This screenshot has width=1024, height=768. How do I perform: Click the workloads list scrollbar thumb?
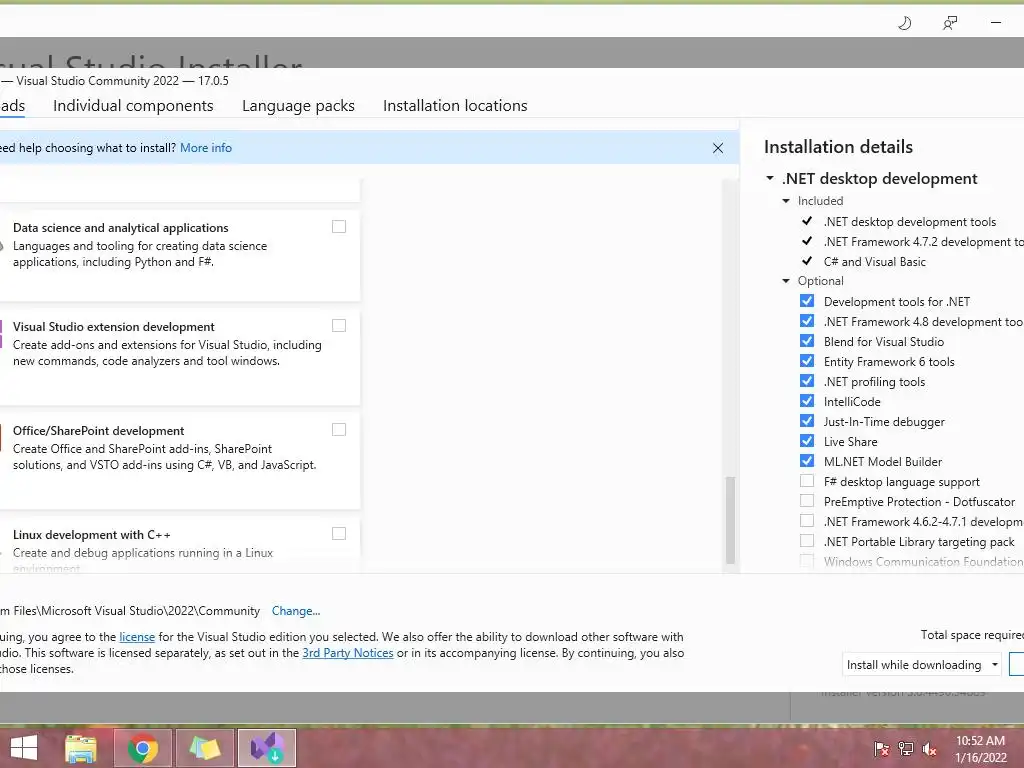[x=731, y=520]
